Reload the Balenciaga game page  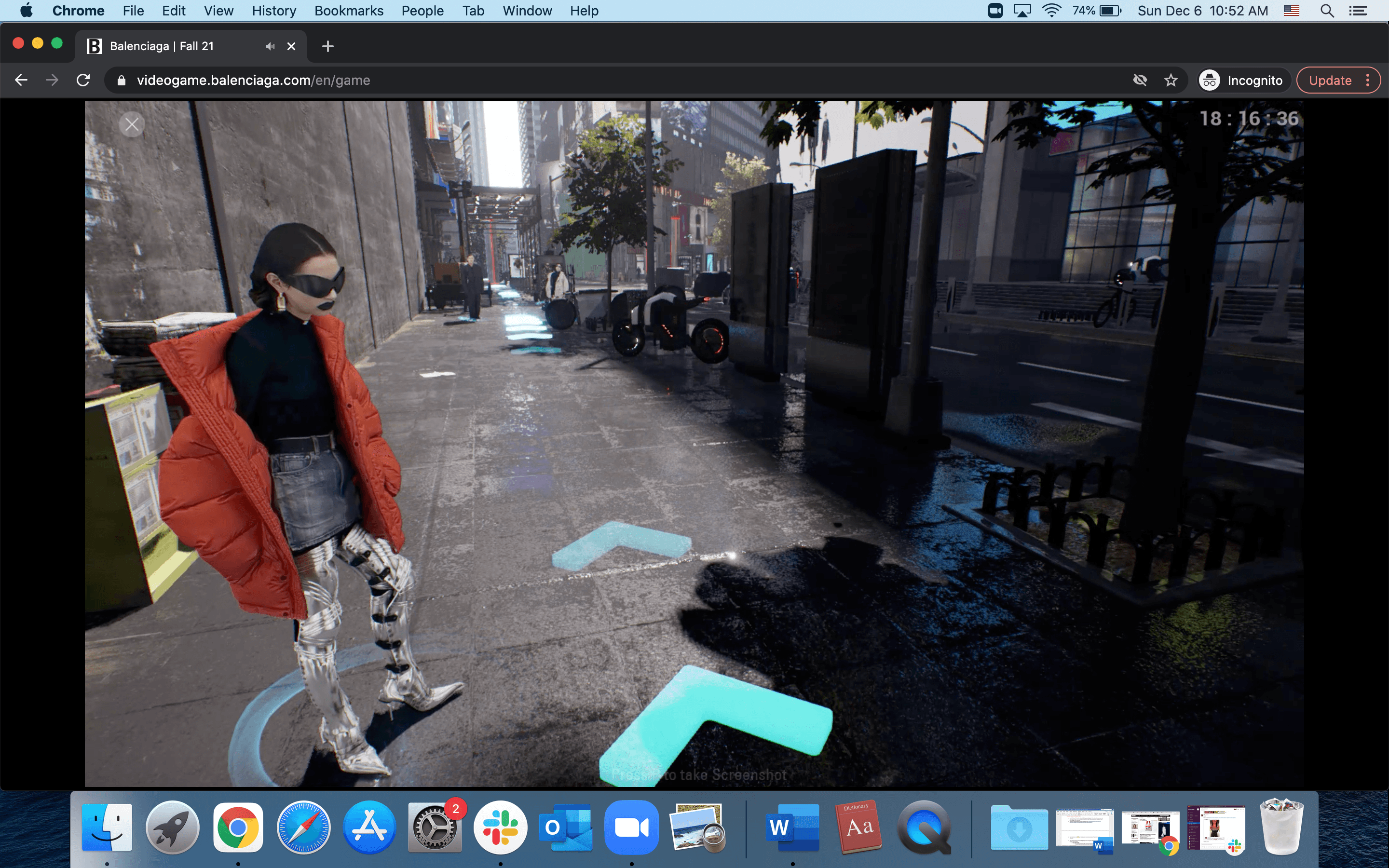[83, 81]
